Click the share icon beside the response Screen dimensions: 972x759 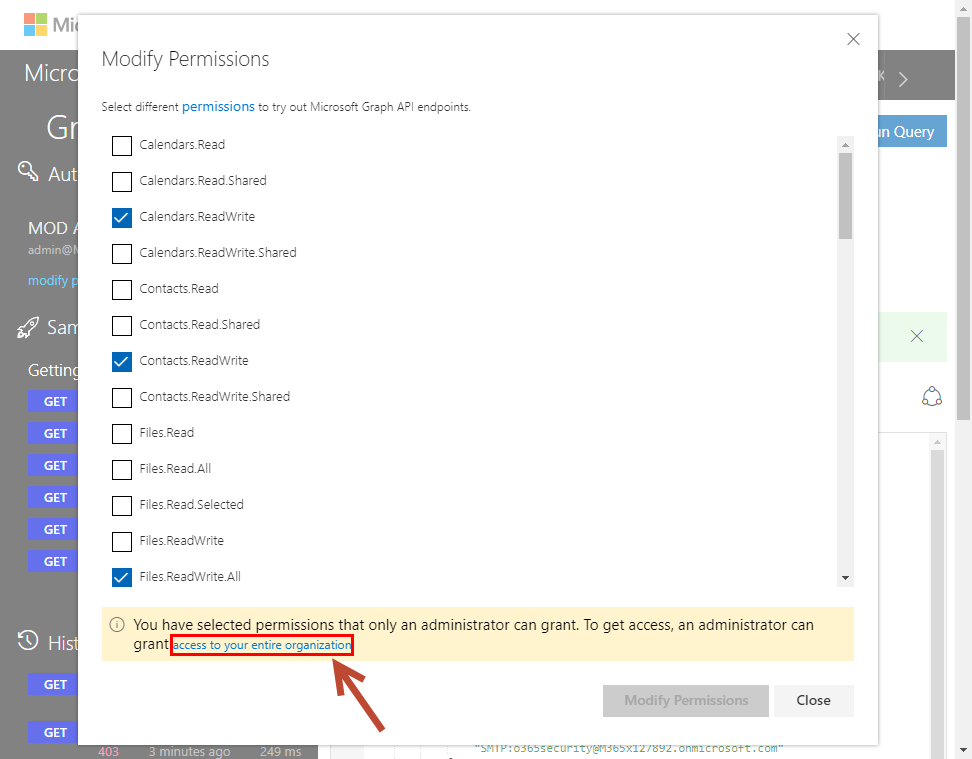click(x=932, y=397)
